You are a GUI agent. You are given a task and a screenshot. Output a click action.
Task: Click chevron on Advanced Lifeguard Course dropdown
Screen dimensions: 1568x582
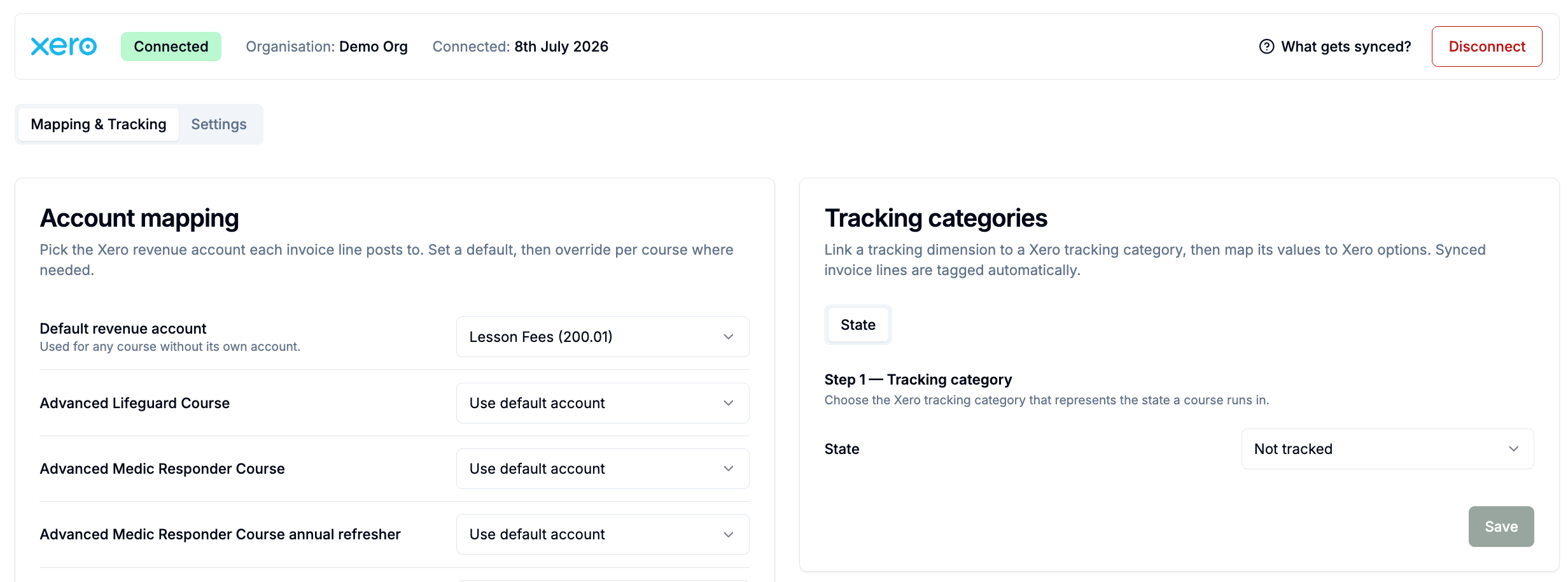click(729, 403)
